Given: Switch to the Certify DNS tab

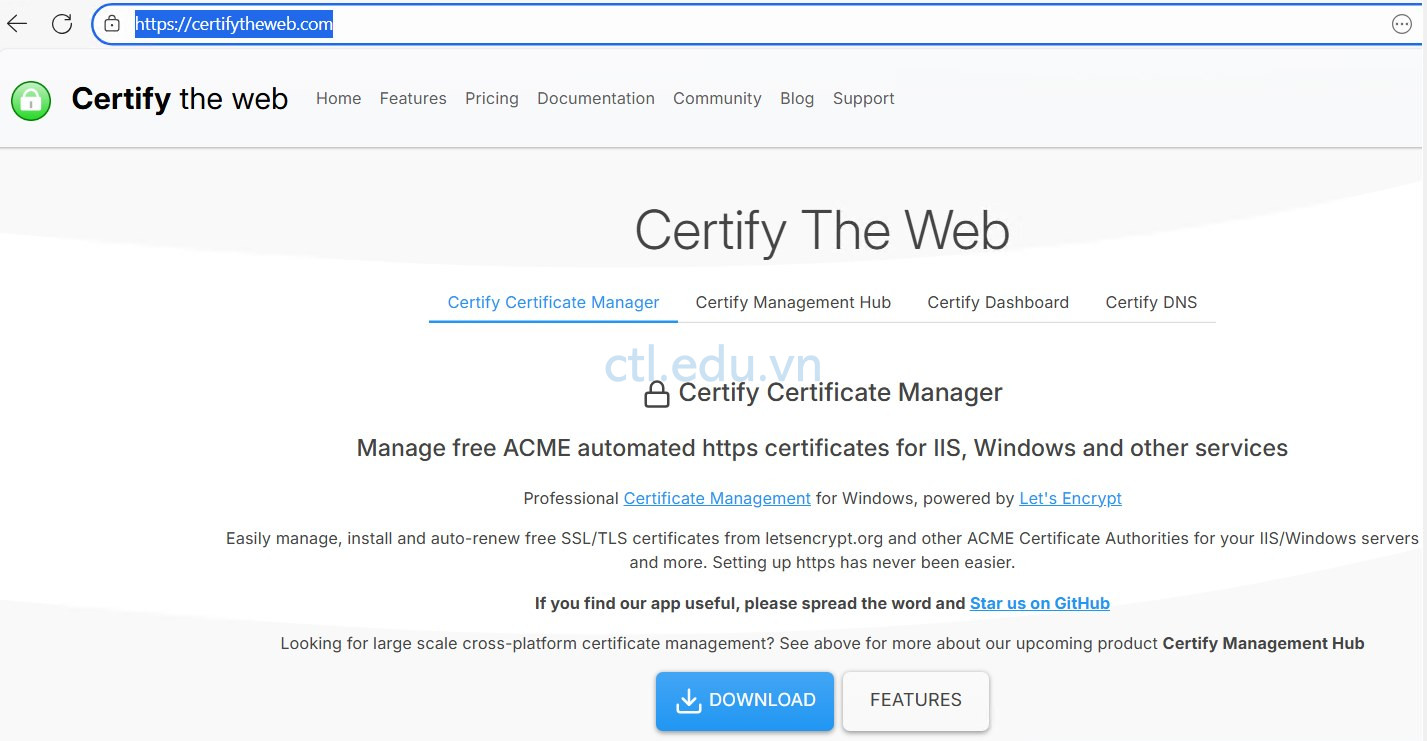Looking at the screenshot, I should [1151, 302].
